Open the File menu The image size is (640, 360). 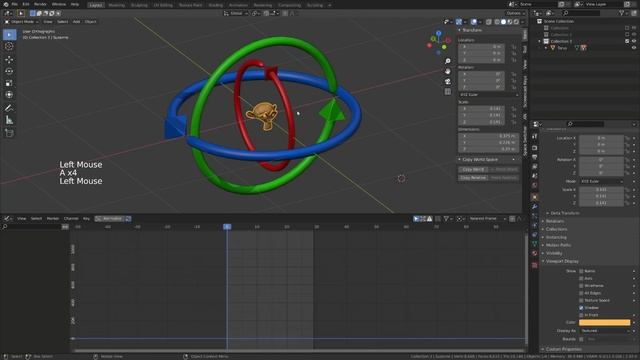[15, 4]
